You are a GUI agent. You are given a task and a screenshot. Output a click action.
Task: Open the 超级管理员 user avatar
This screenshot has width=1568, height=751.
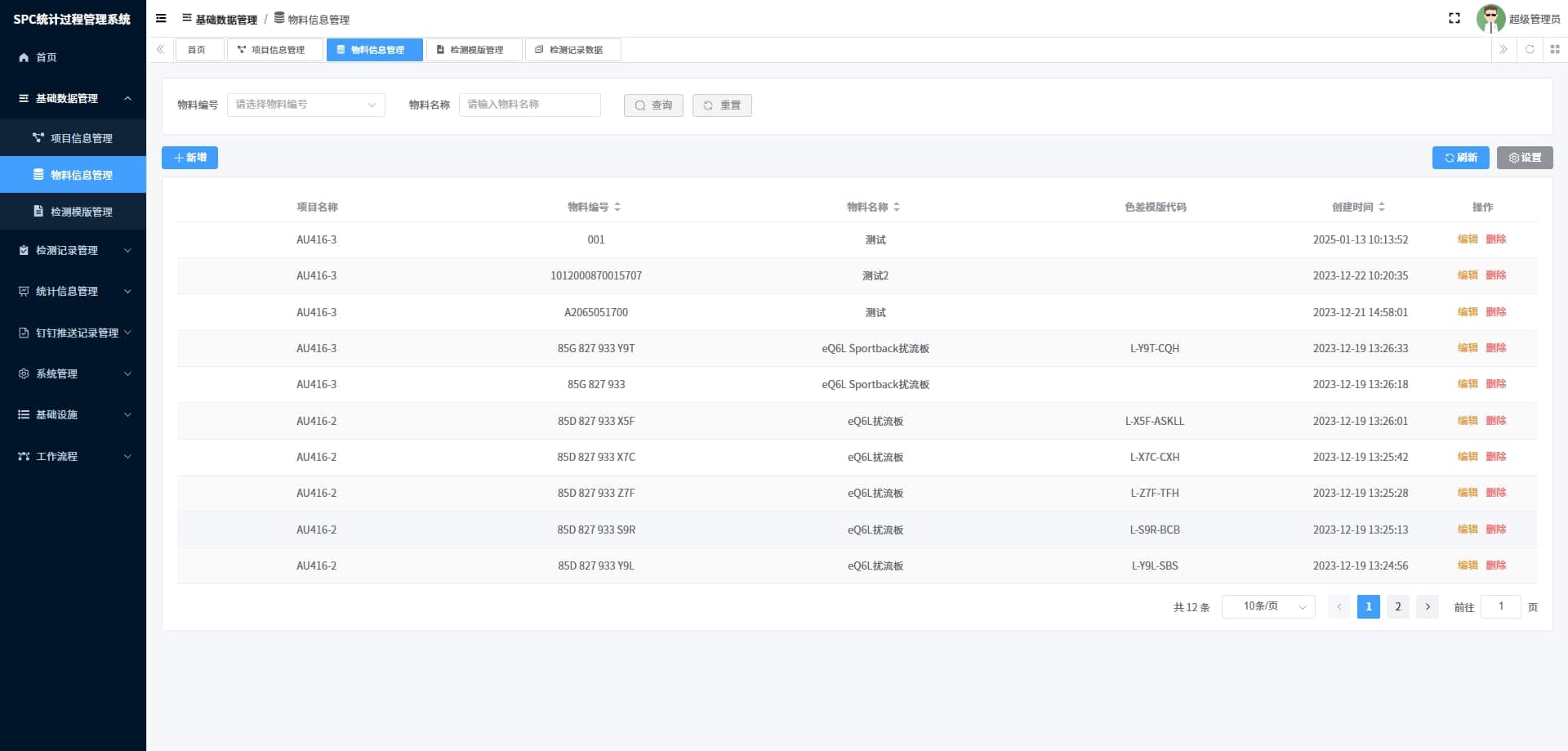[1490, 18]
